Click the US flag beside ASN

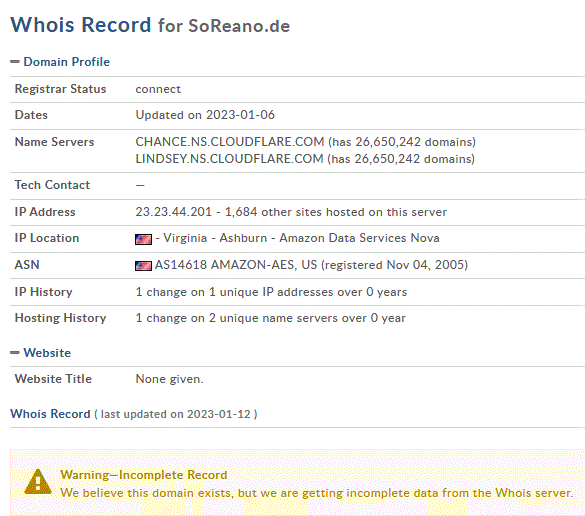pyautogui.click(x=143, y=266)
